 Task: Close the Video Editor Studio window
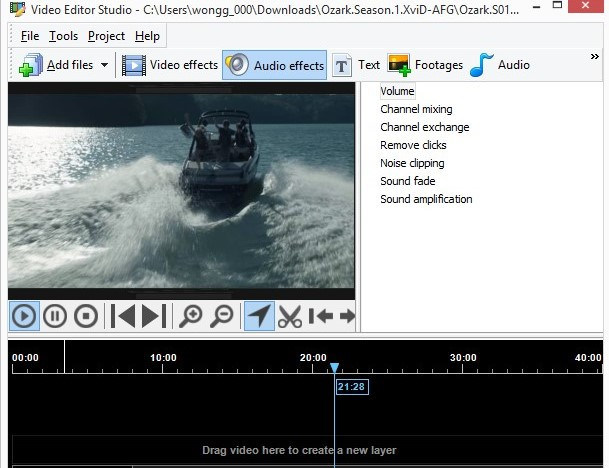click(586, 5)
